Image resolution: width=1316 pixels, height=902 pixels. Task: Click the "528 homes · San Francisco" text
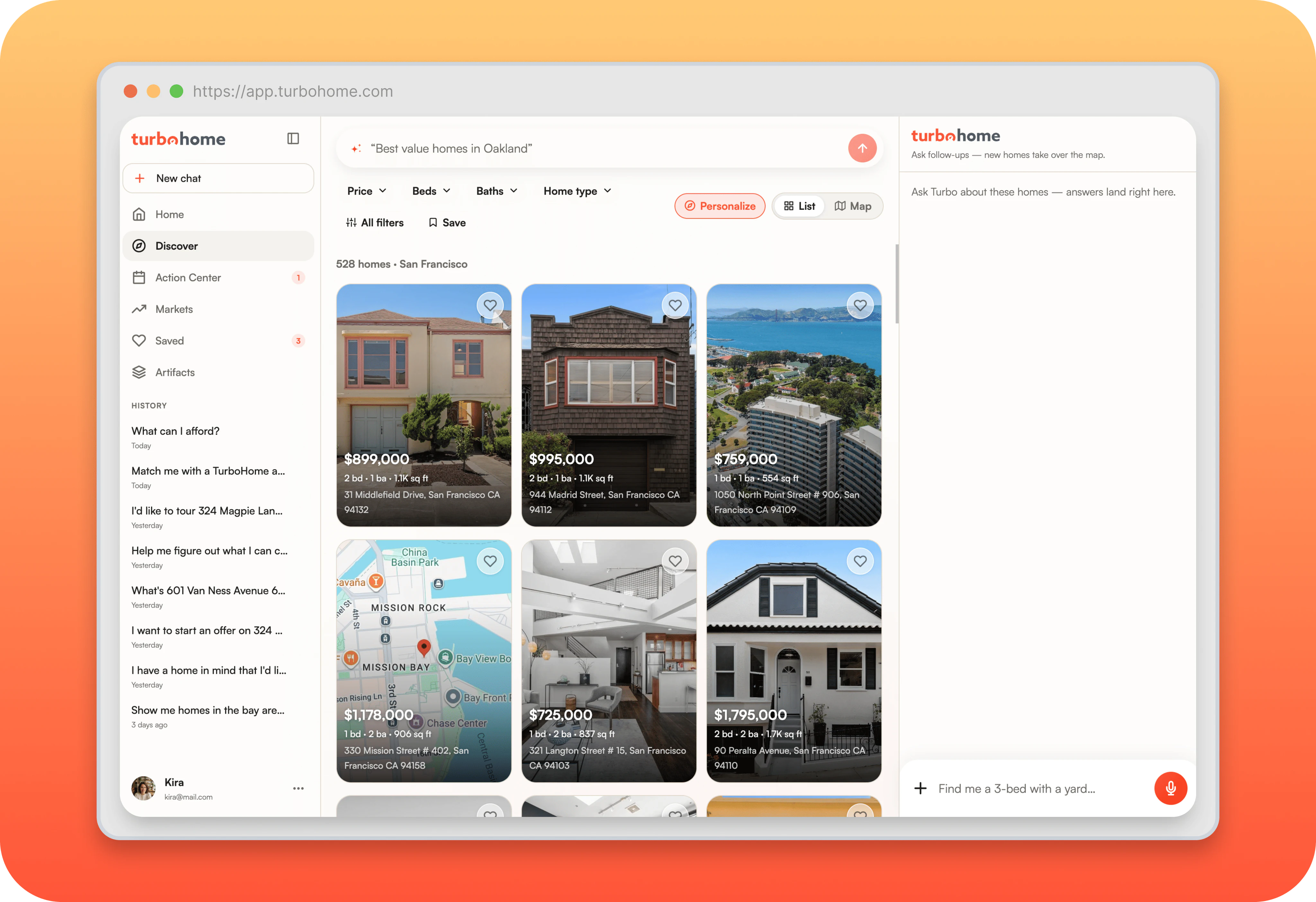click(402, 264)
